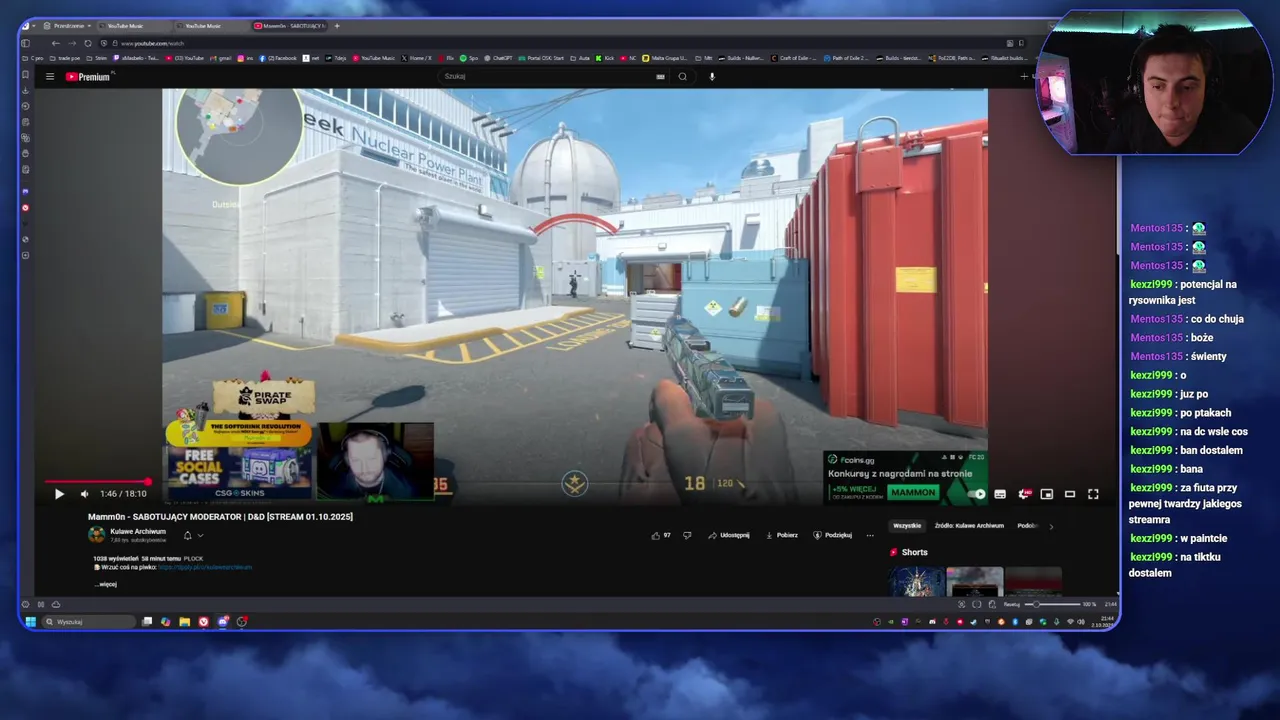Viewport: 1280px width, 720px height.
Task: Adjust the browser zoom slider at bottom
Action: tap(1054, 604)
